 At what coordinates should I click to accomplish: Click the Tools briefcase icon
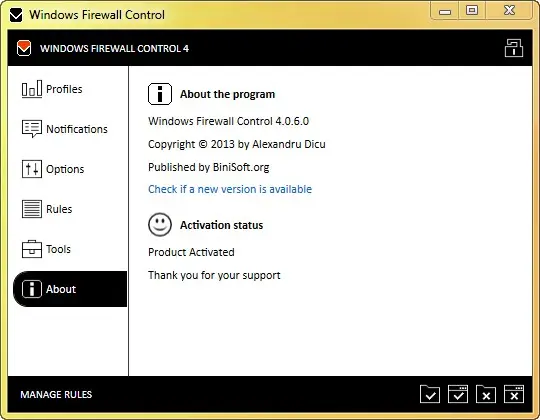(32, 249)
